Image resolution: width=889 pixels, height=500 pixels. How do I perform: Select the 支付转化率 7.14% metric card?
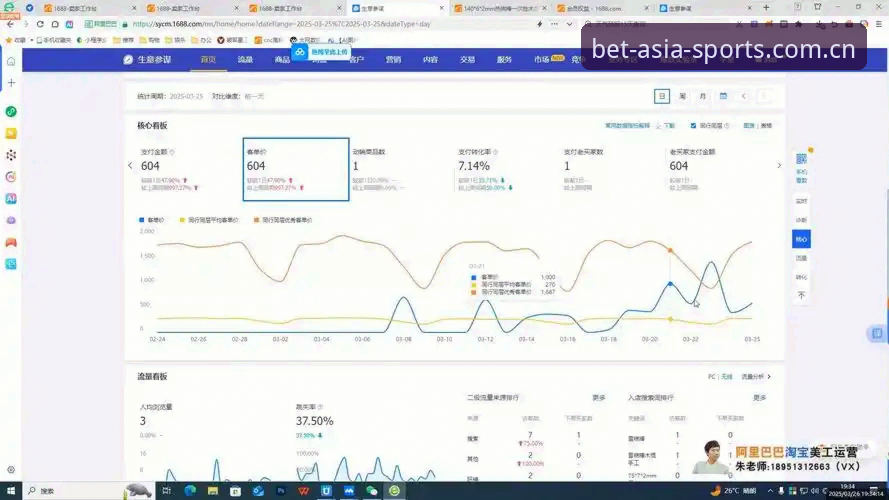506,169
